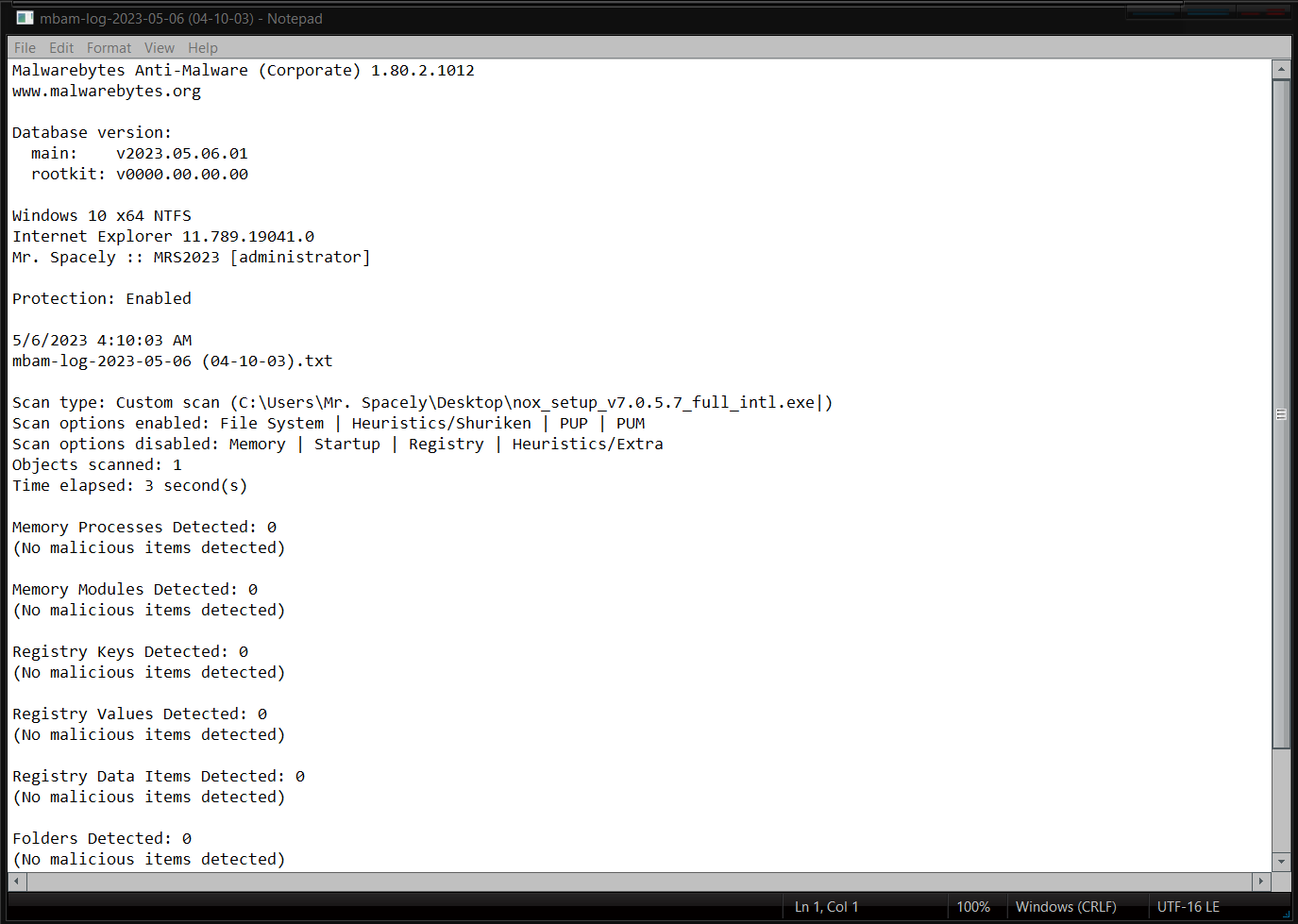Click the 'Registry Keys Detected: 0' line
The image size is (1298, 924).
pyautogui.click(x=130, y=652)
